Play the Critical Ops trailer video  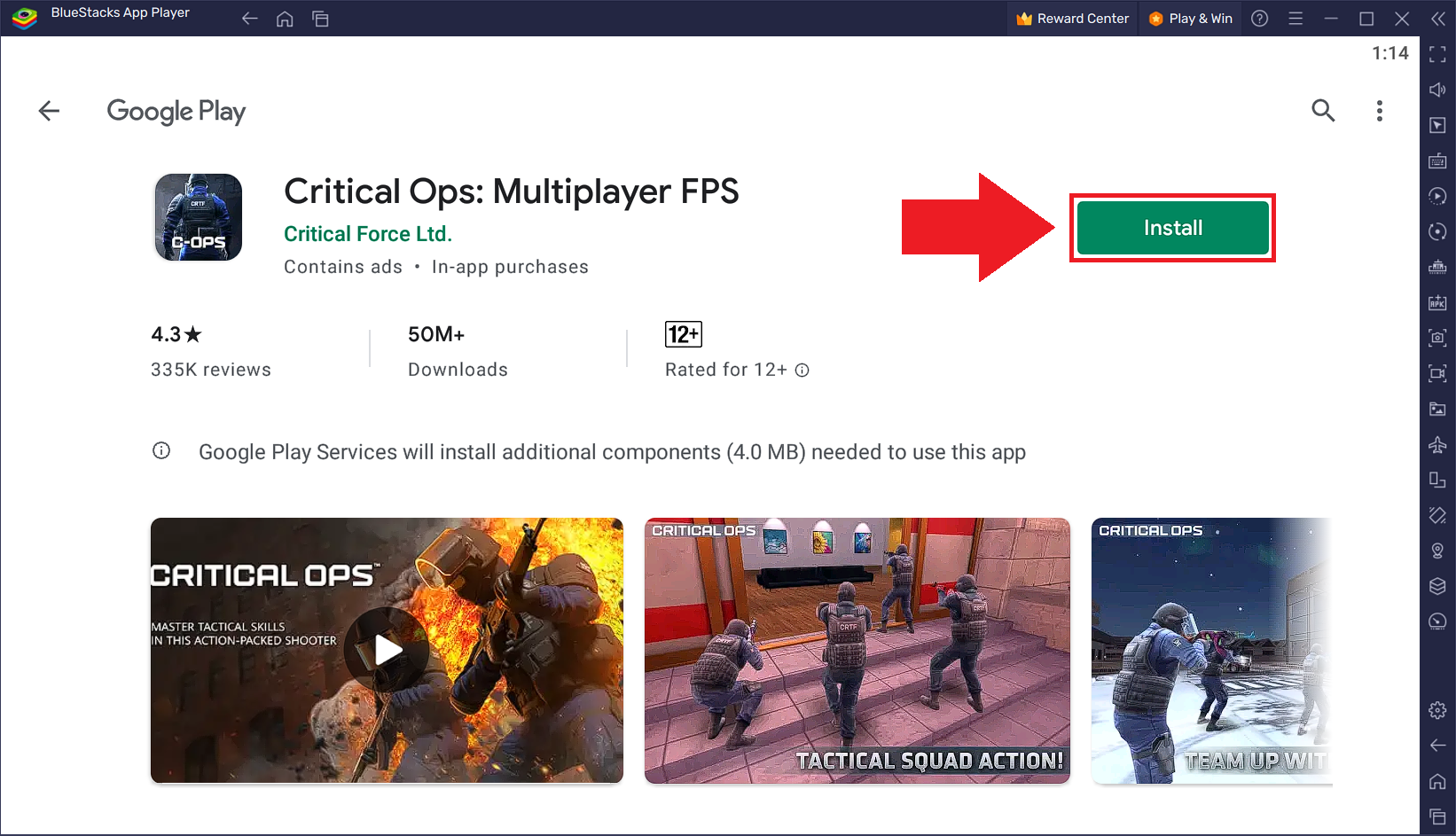click(x=387, y=649)
